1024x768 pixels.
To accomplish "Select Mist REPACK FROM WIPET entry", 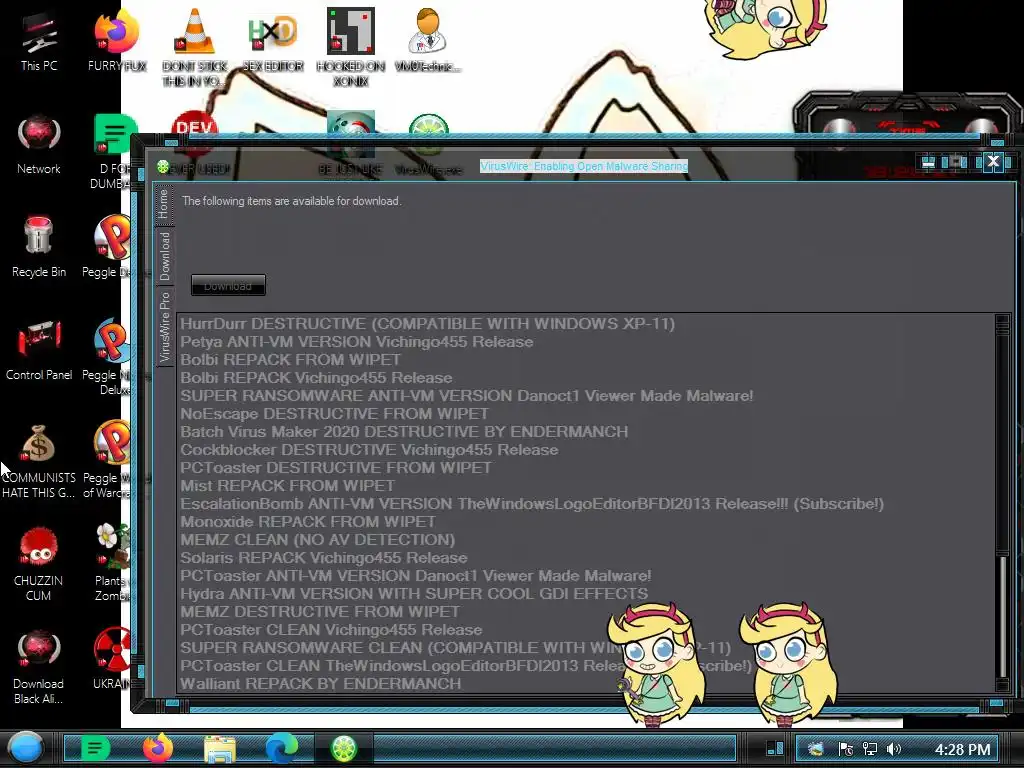I will pos(287,486).
